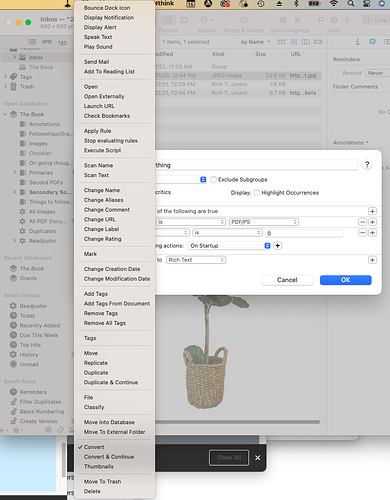The width and height of the screenshot is (390, 500).
Task: Add an action with plus beside Rich Text
Action: [372, 260]
